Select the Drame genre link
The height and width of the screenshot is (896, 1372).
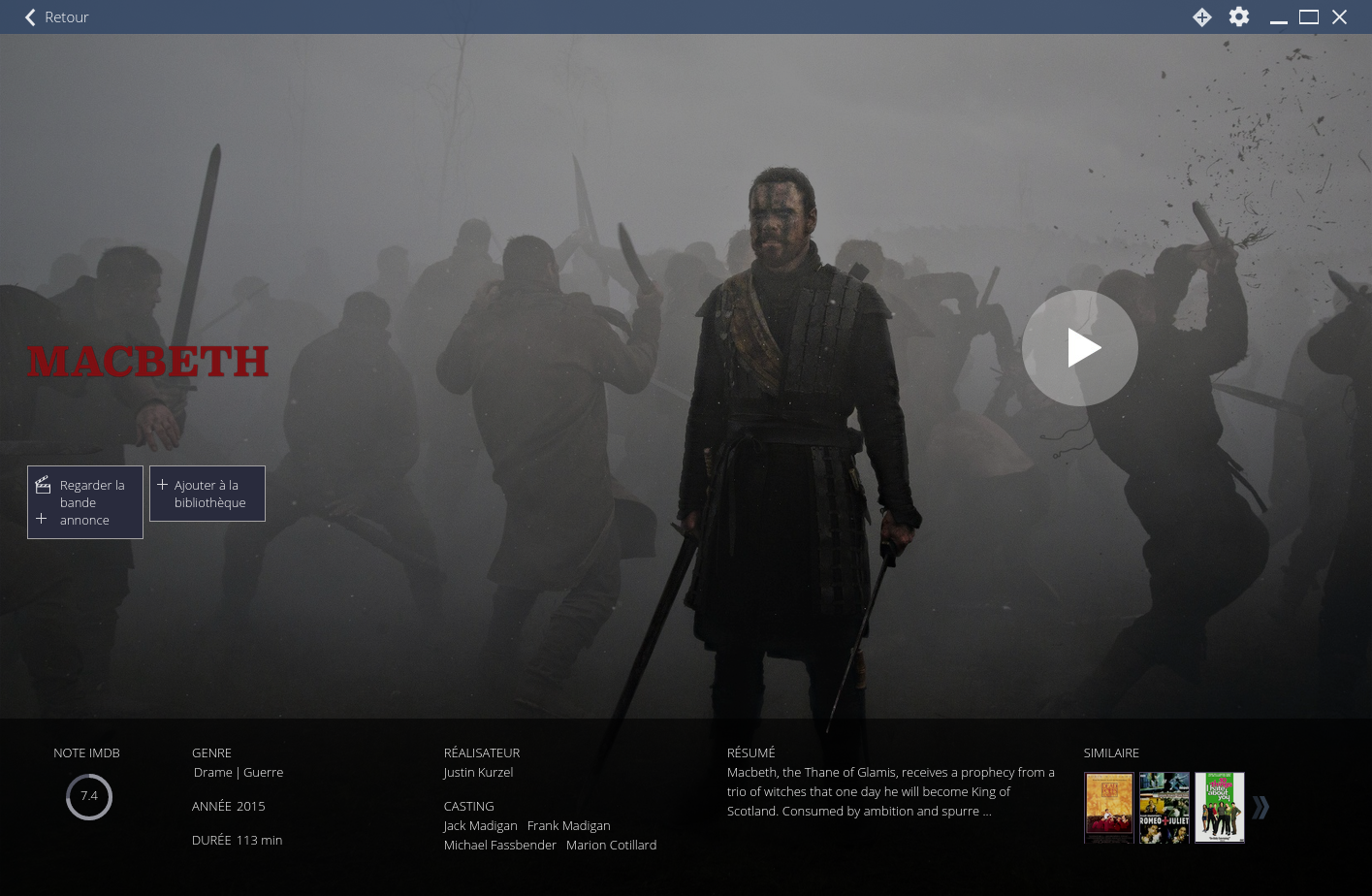point(212,773)
